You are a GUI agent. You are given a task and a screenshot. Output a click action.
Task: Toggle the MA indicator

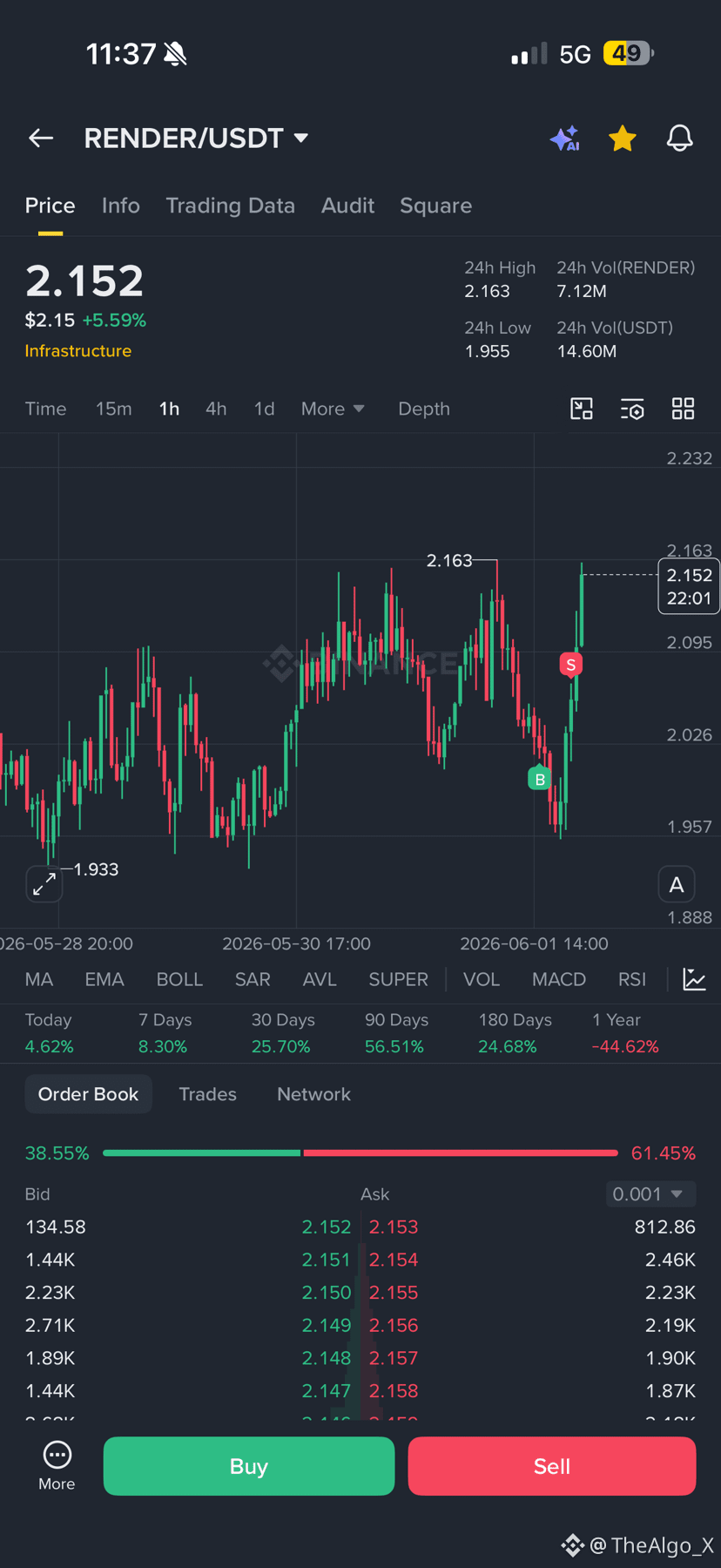point(39,979)
